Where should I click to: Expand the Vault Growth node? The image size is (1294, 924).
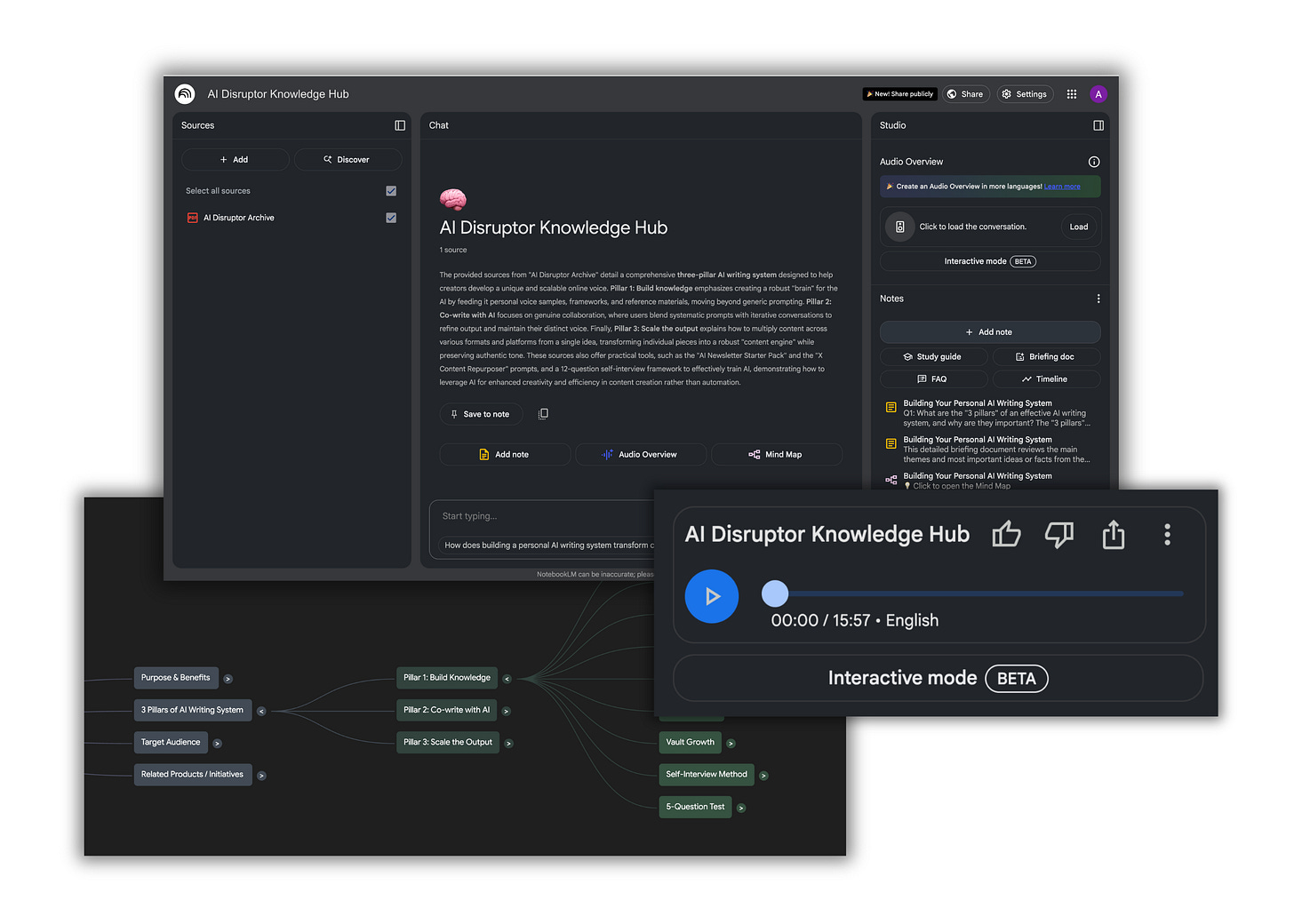tap(731, 744)
